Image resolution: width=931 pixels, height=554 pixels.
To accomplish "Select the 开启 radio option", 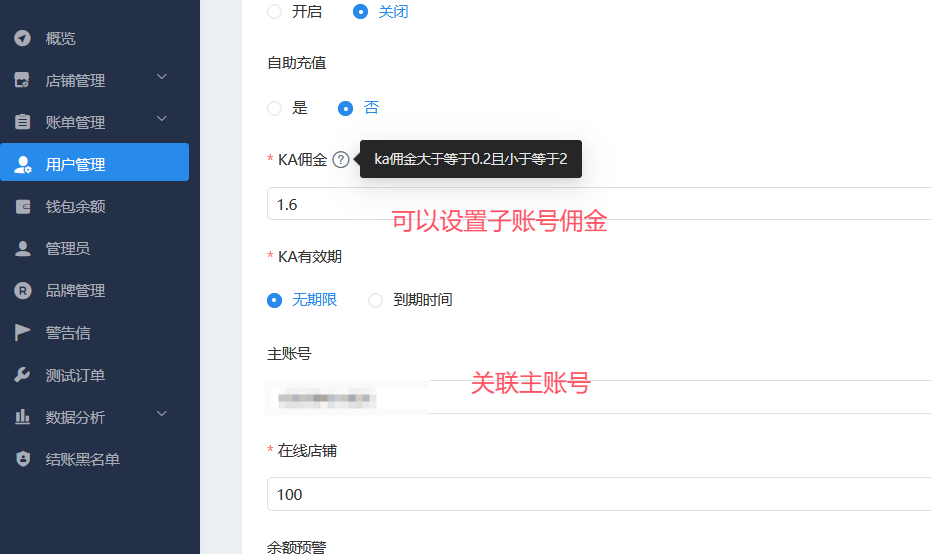I will (x=274, y=11).
